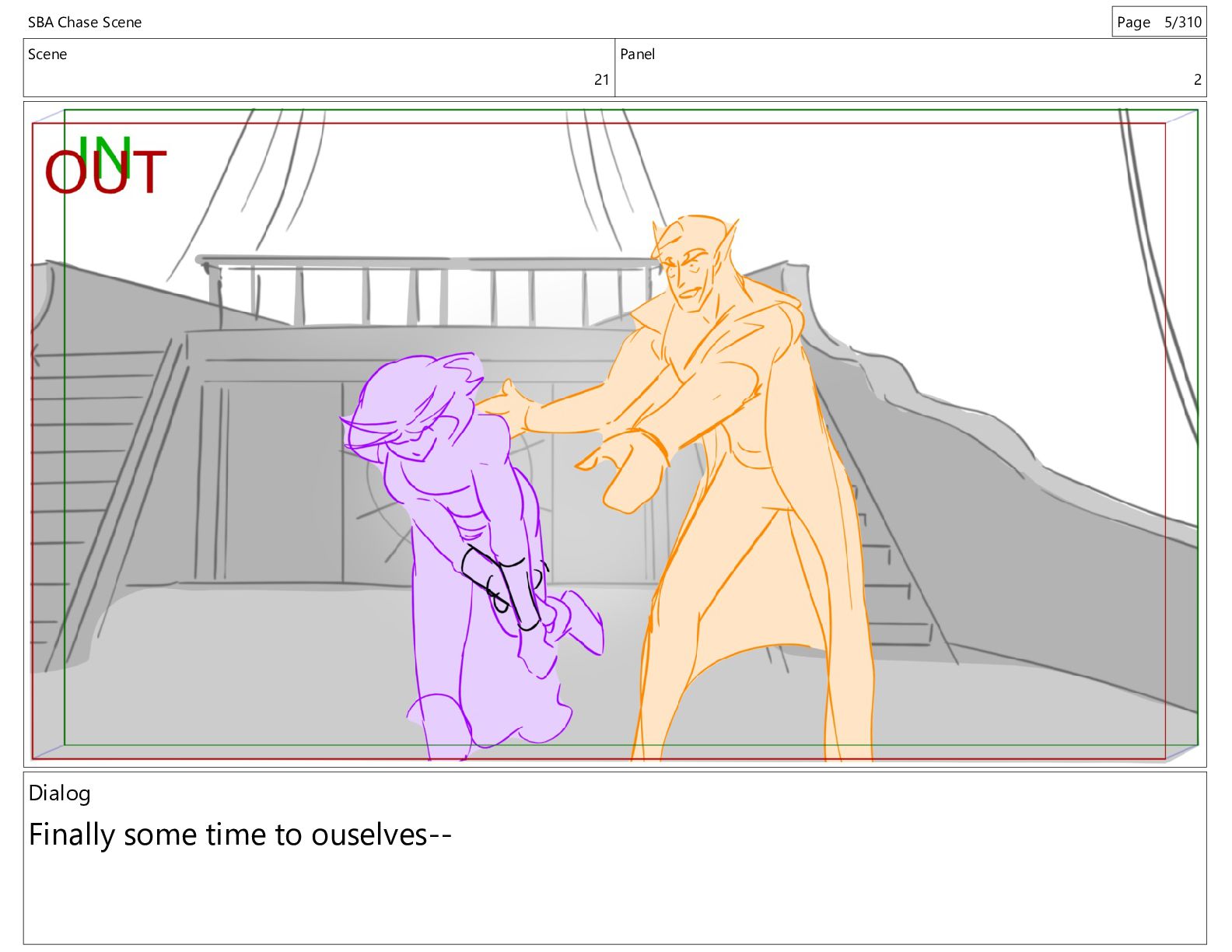Click the 'Dialog' section label

click(x=60, y=793)
